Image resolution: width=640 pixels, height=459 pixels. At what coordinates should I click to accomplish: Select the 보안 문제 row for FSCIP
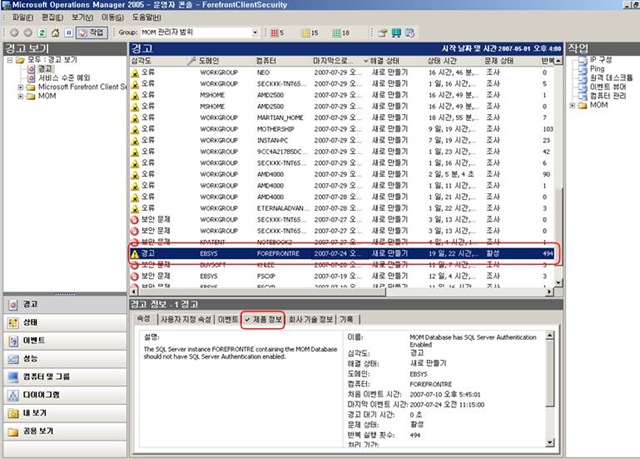342,276
